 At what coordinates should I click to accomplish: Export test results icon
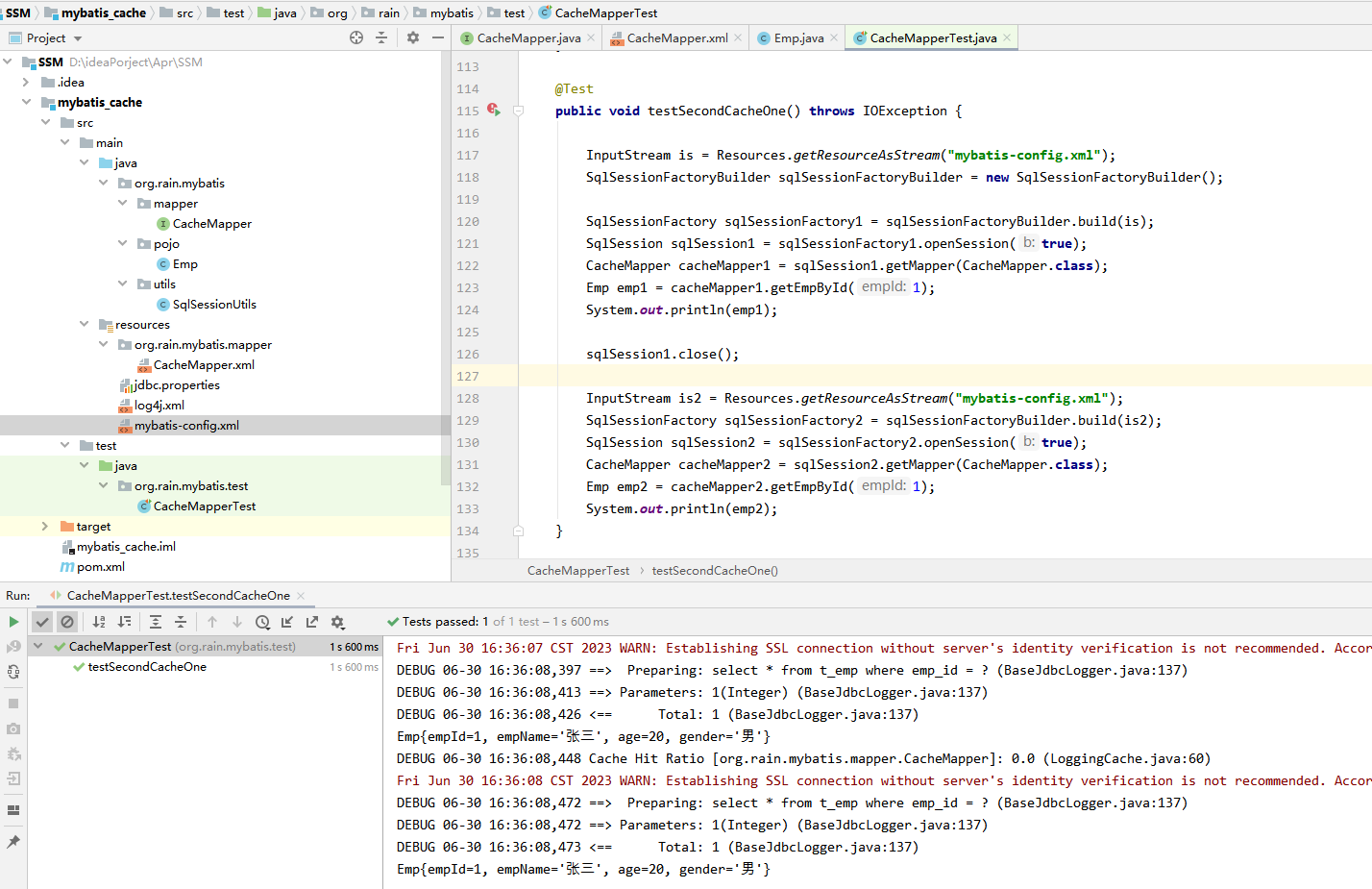click(x=312, y=622)
